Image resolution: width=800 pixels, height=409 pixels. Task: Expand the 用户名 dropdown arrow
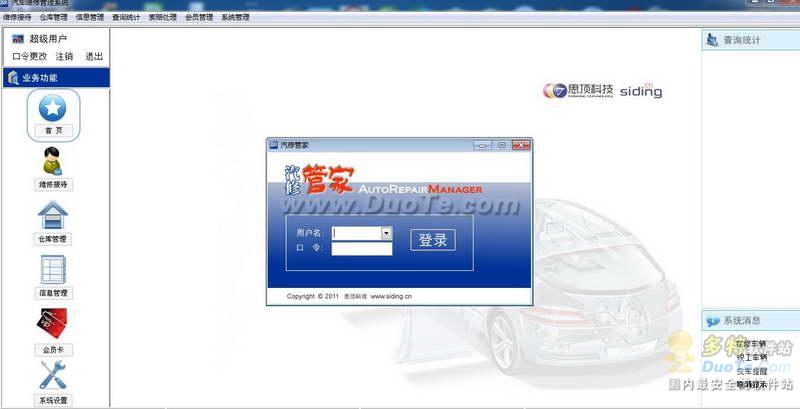387,234
